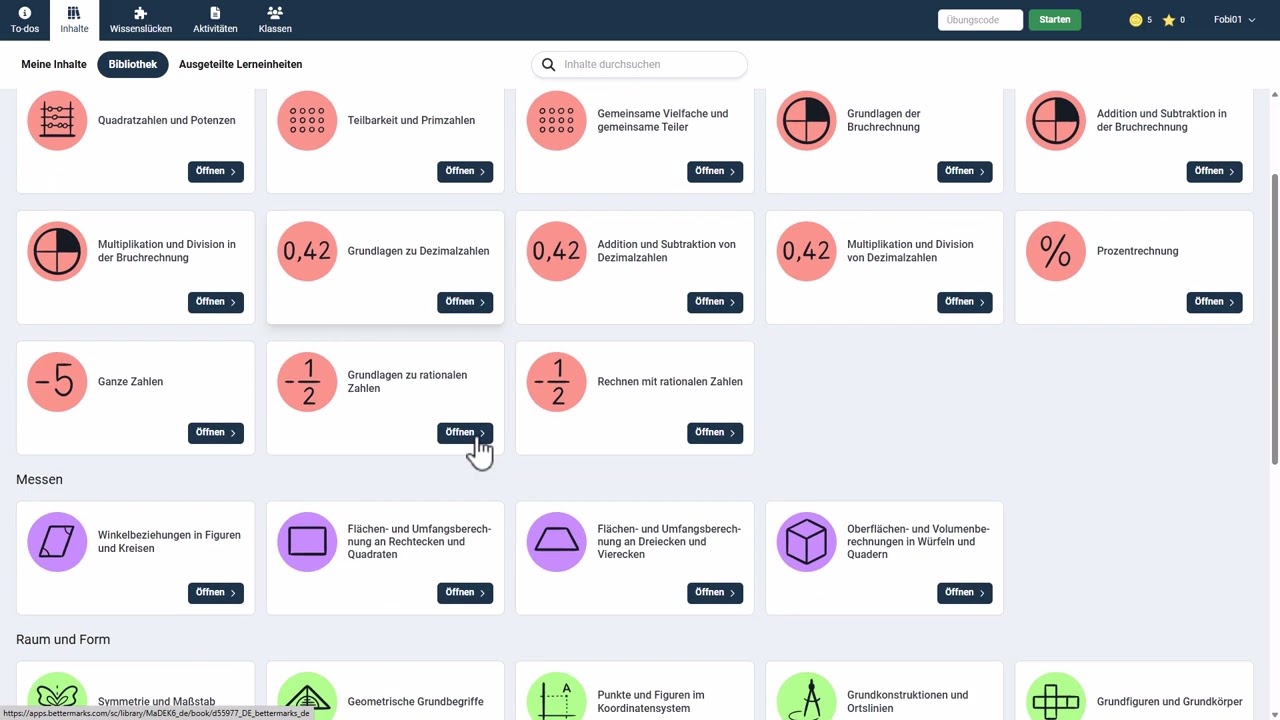Click the Winkelbeziehungen parallelogram icon

point(57,542)
